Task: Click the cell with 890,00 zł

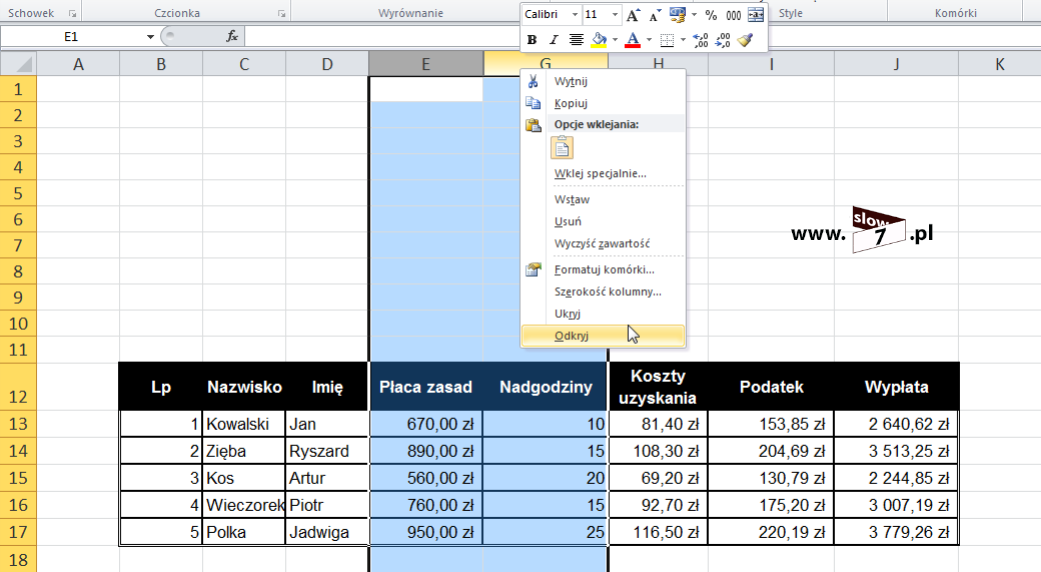Action: click(426, 451)
